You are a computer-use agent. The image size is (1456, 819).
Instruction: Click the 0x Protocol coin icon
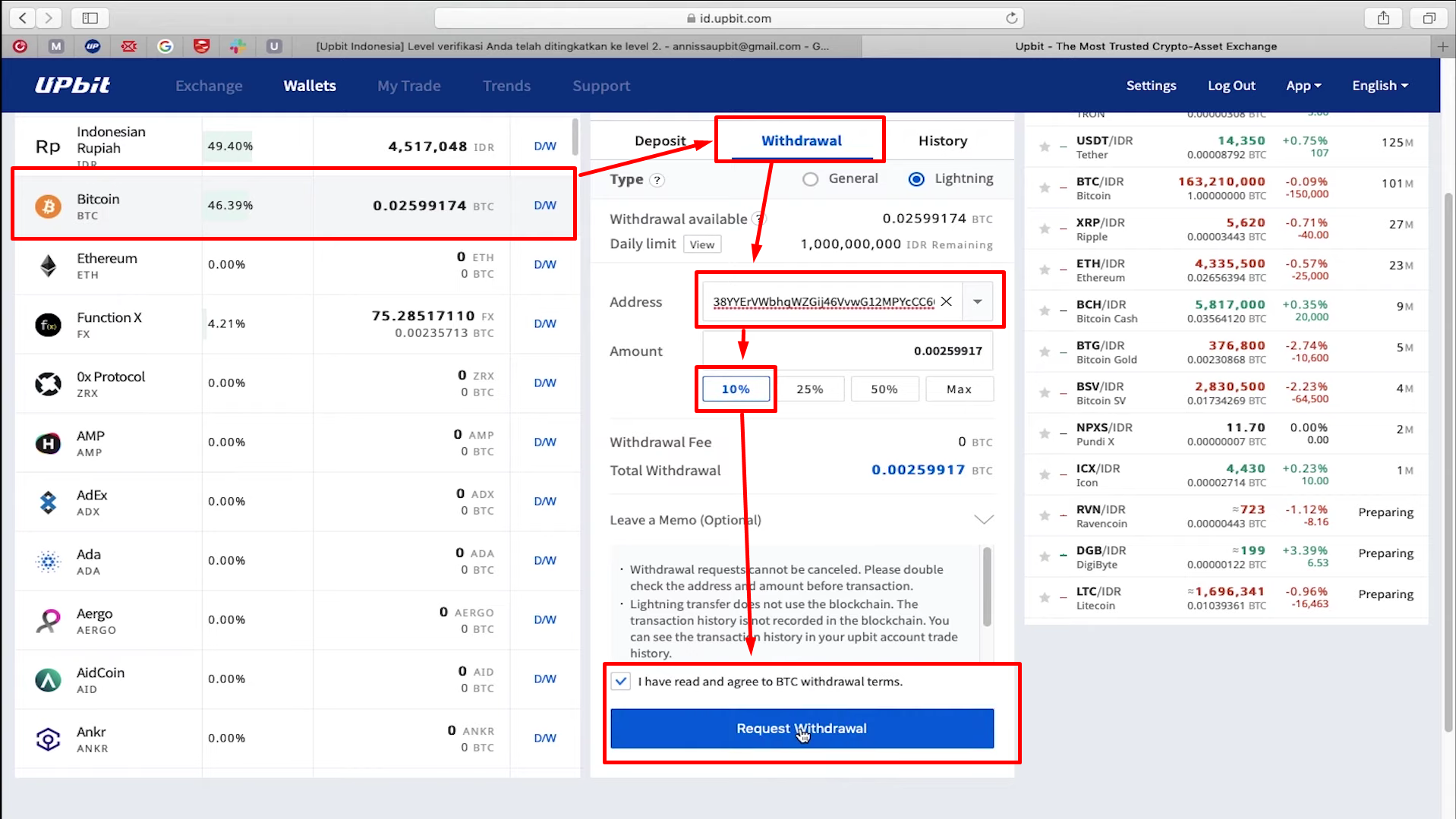(x=48, y=384)
